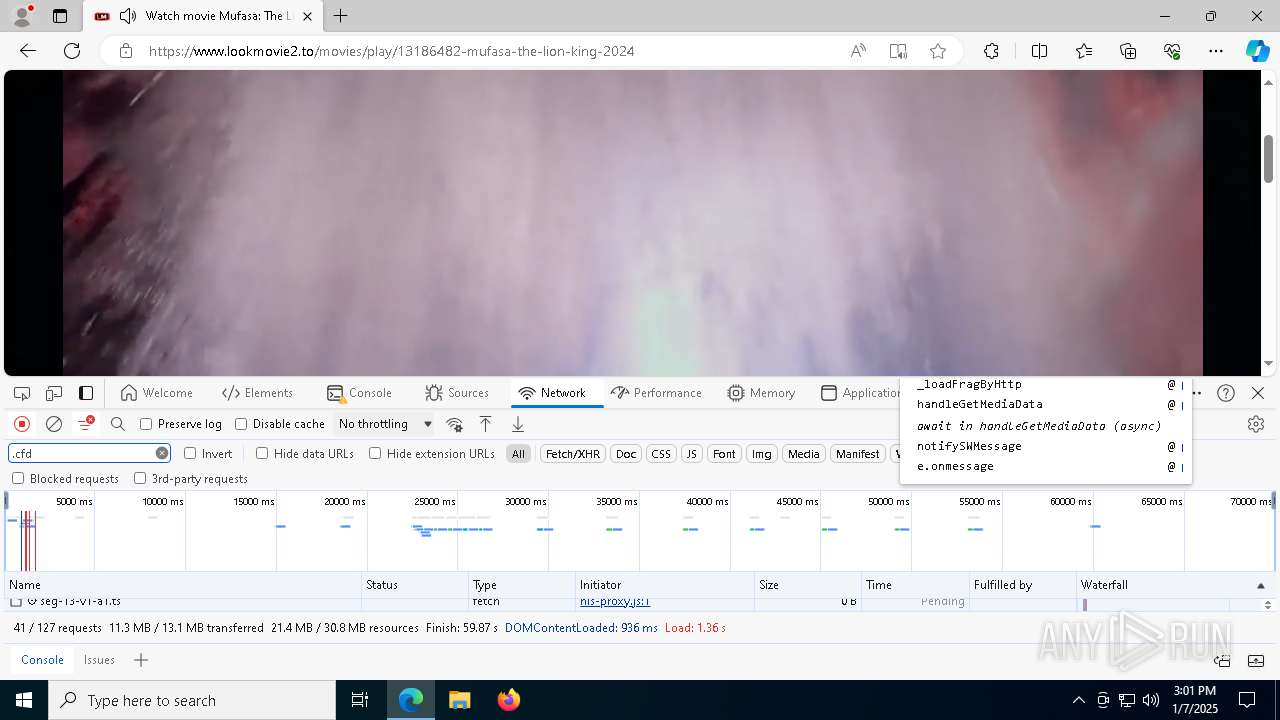Open File Explorer from taskbar
1280x720 pixels.
[459, 700]
